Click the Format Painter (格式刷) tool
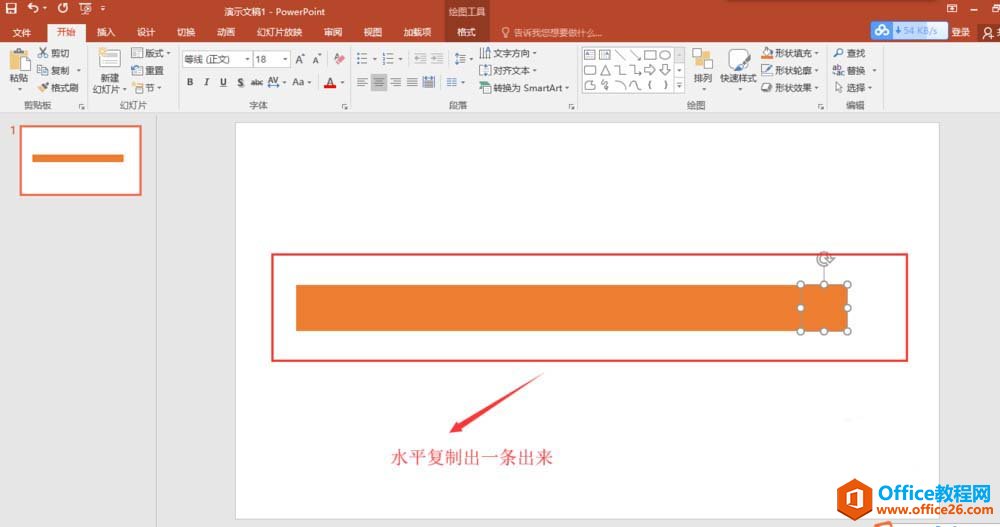Image resolution: width=1000 pixels, height=527 pixels. click(x=58, y=88)
